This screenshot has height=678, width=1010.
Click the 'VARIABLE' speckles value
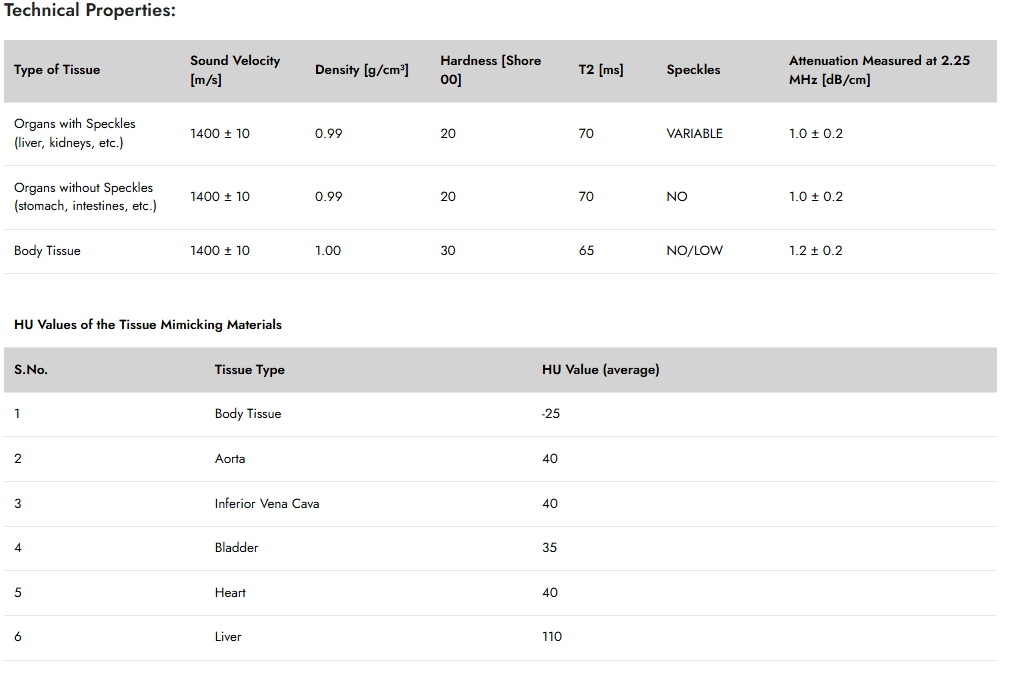[694, 133]
